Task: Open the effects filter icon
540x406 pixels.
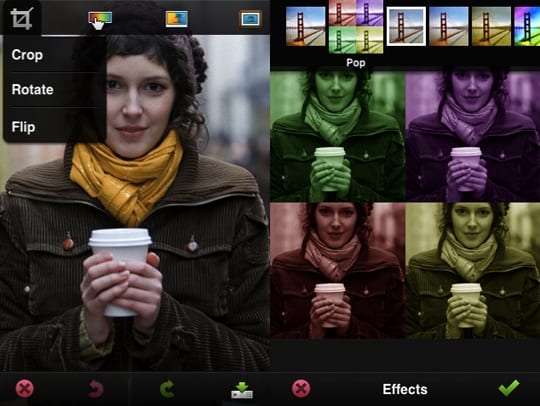Action: click(x=177, y=19)
